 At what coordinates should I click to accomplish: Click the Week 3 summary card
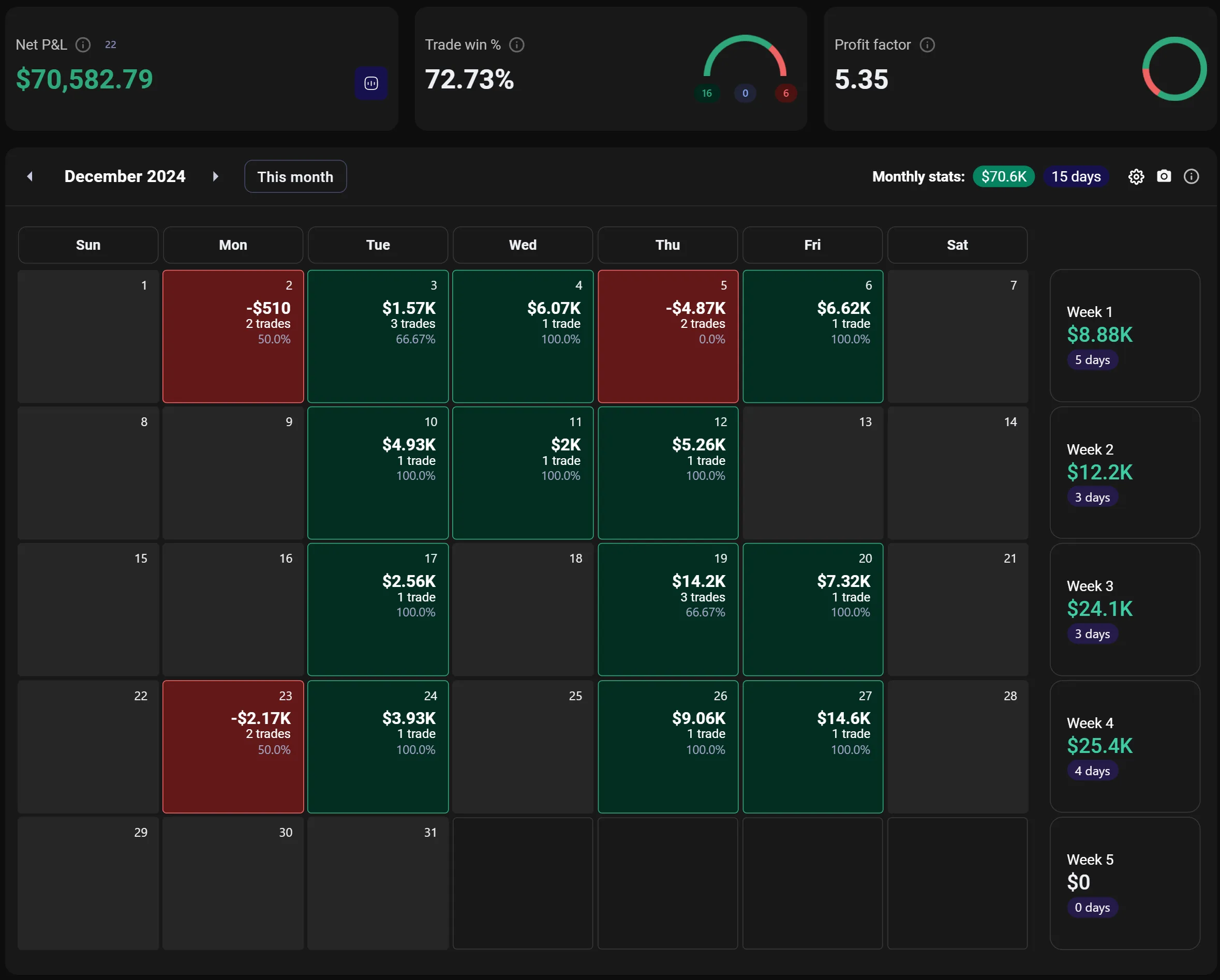[x=1124, y=610]
